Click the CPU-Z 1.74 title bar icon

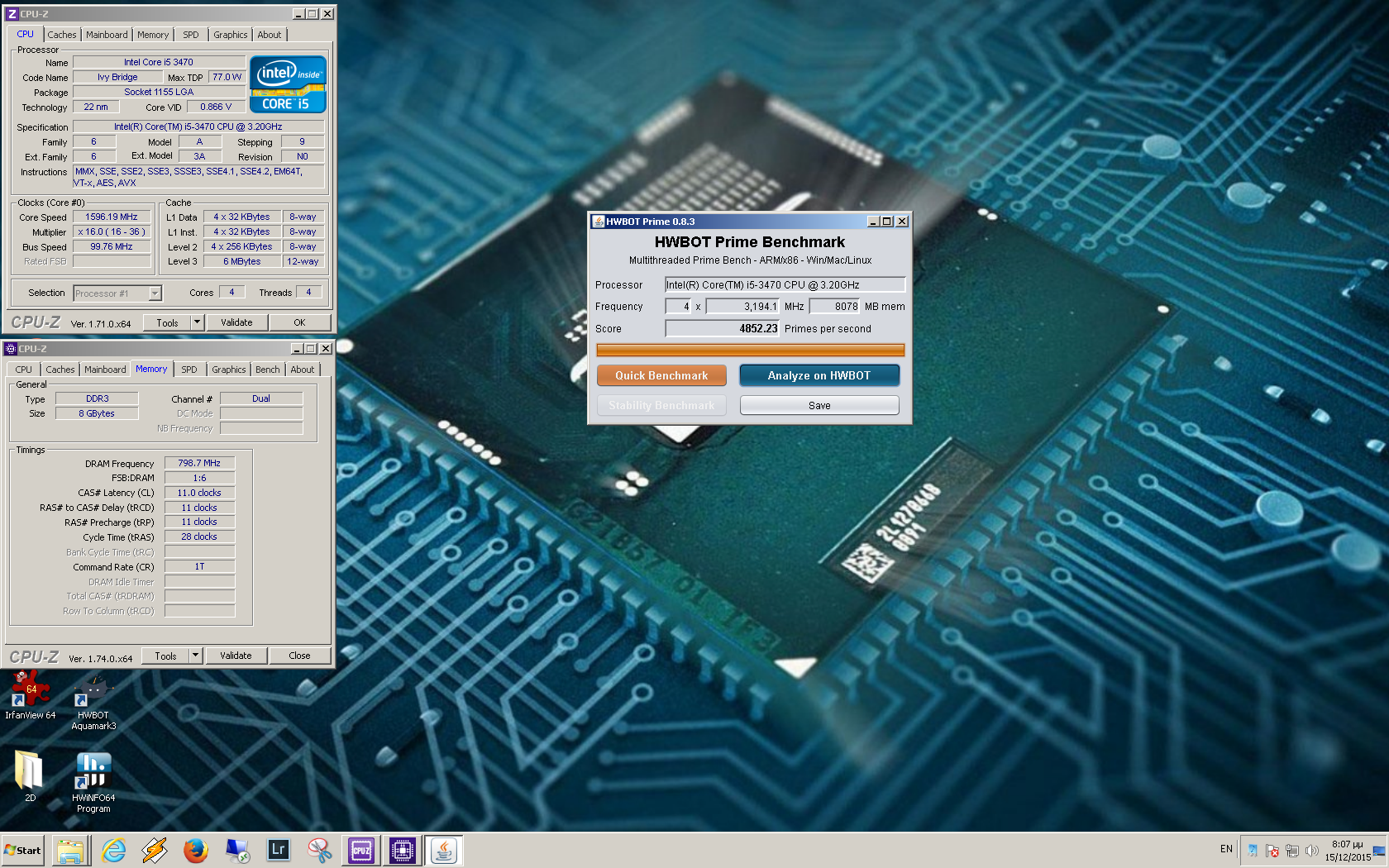tap(11, 349)
